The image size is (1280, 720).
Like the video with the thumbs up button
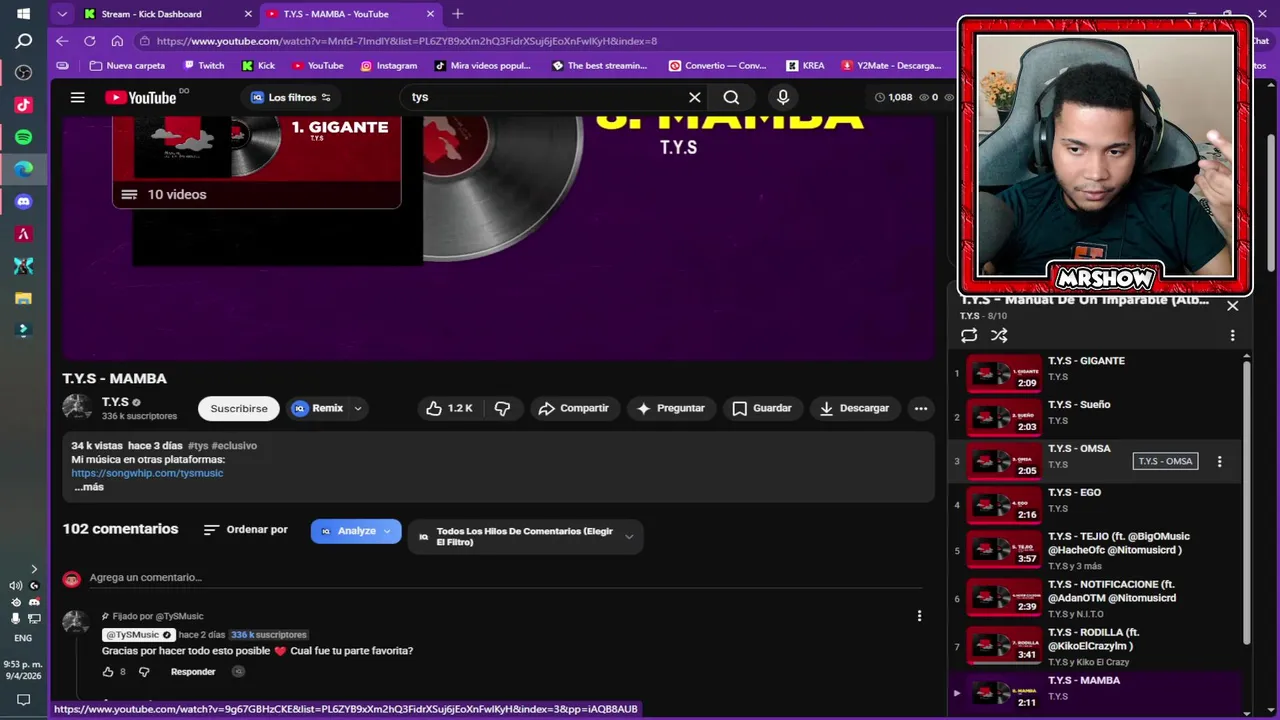pos(449,408)
